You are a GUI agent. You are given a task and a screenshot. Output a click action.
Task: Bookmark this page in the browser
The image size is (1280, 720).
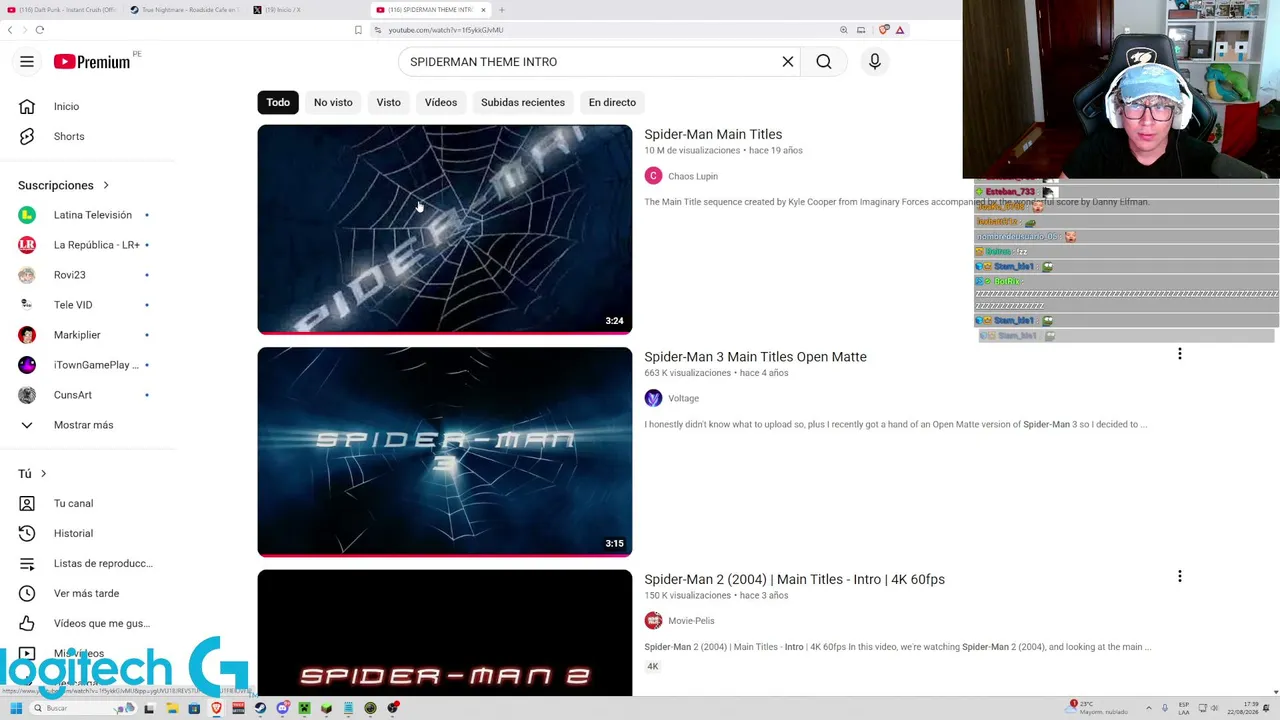click(358, 30)
